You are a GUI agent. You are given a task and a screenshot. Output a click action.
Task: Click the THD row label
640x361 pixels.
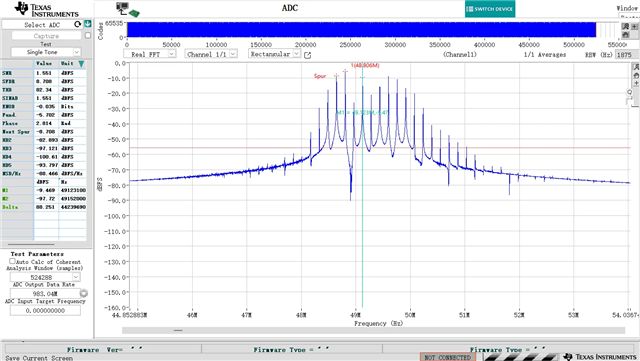[7, 90]
